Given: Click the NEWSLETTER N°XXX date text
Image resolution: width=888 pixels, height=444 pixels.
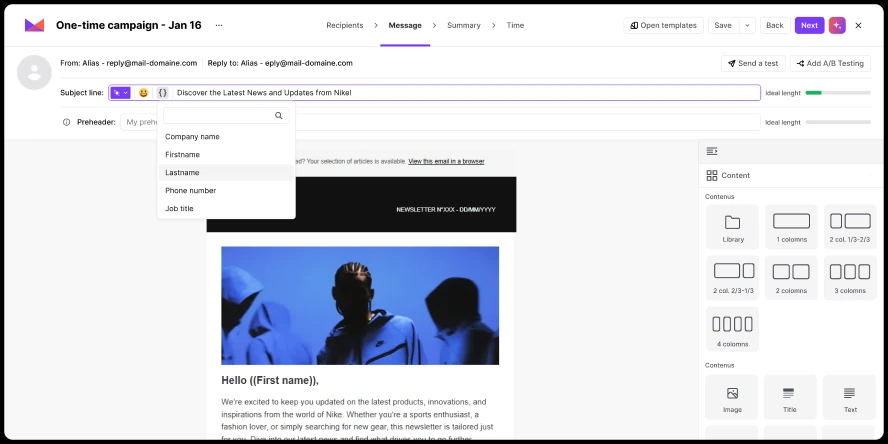Looking at the screenshot, I should pos(446,210).
